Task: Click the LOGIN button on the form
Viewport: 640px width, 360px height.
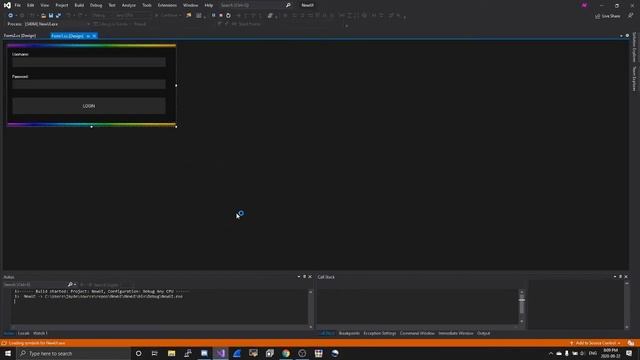Action: [89, 106]
